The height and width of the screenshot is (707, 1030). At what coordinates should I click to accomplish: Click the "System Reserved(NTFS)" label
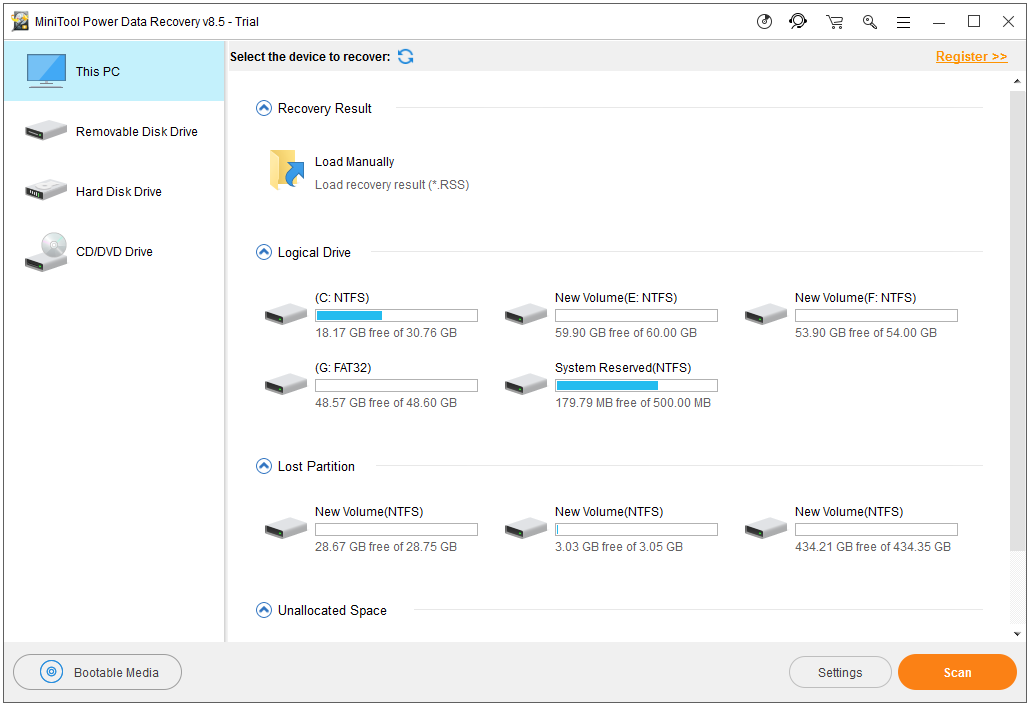pos(623,368)
